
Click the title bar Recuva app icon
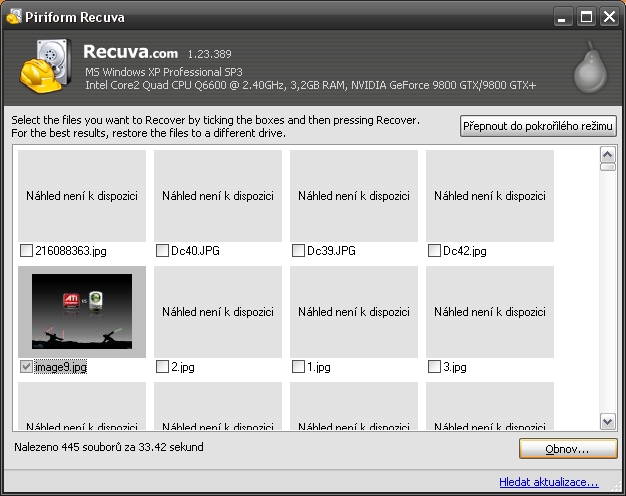point(14,16)
